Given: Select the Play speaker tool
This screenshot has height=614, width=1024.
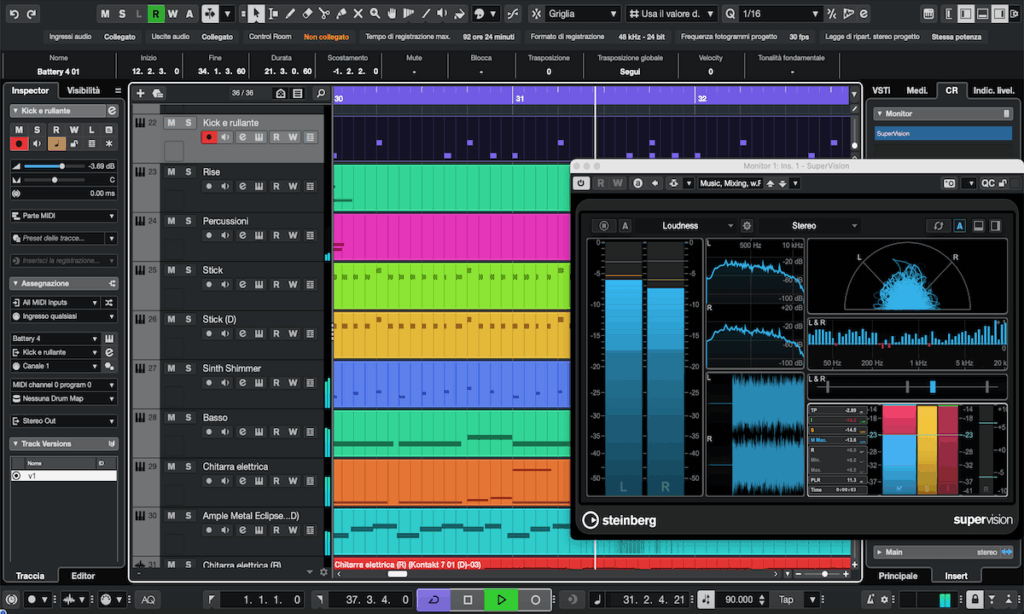Looking at the screenshot, I should click(443, 13).
